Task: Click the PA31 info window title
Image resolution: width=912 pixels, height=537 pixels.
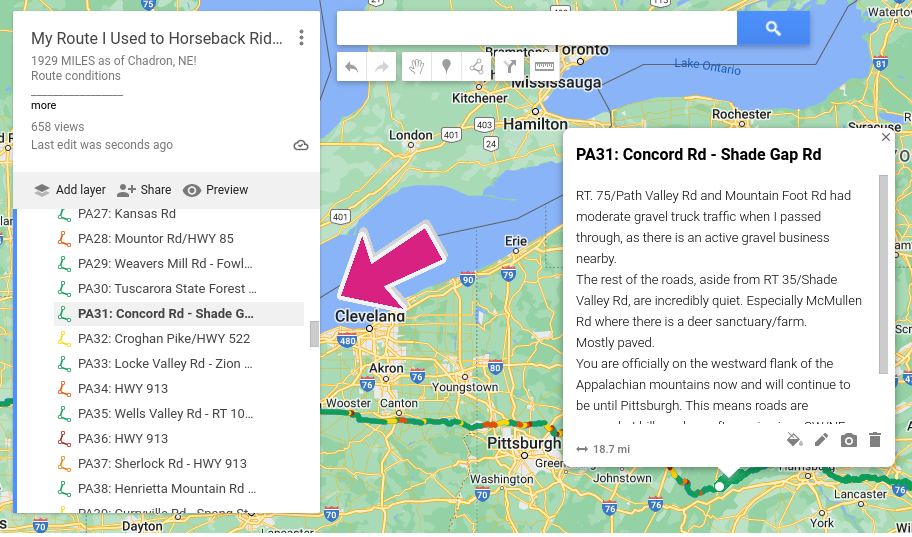Action: point(699,155)
